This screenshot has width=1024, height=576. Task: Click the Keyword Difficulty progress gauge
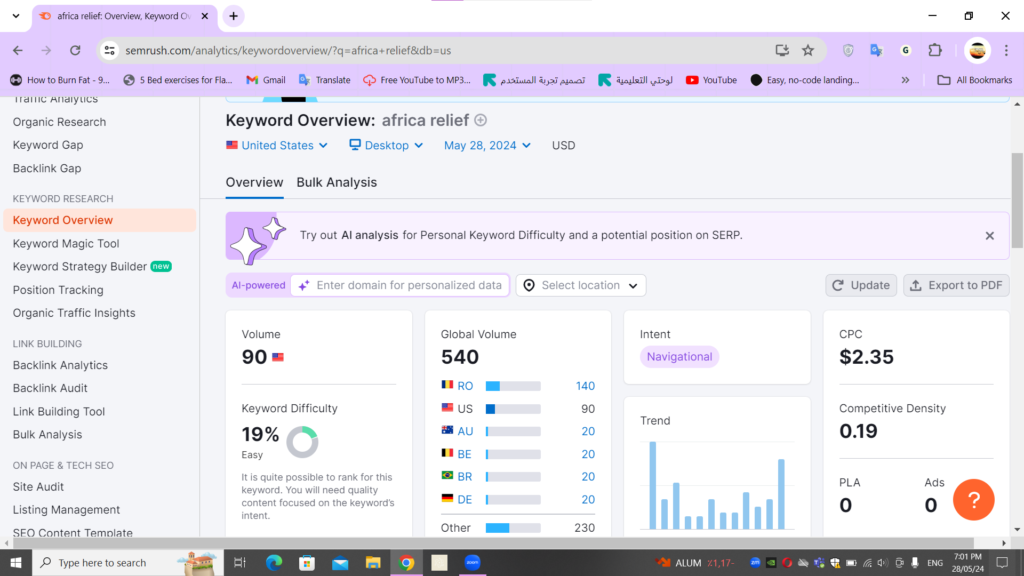tap(302, 441)
